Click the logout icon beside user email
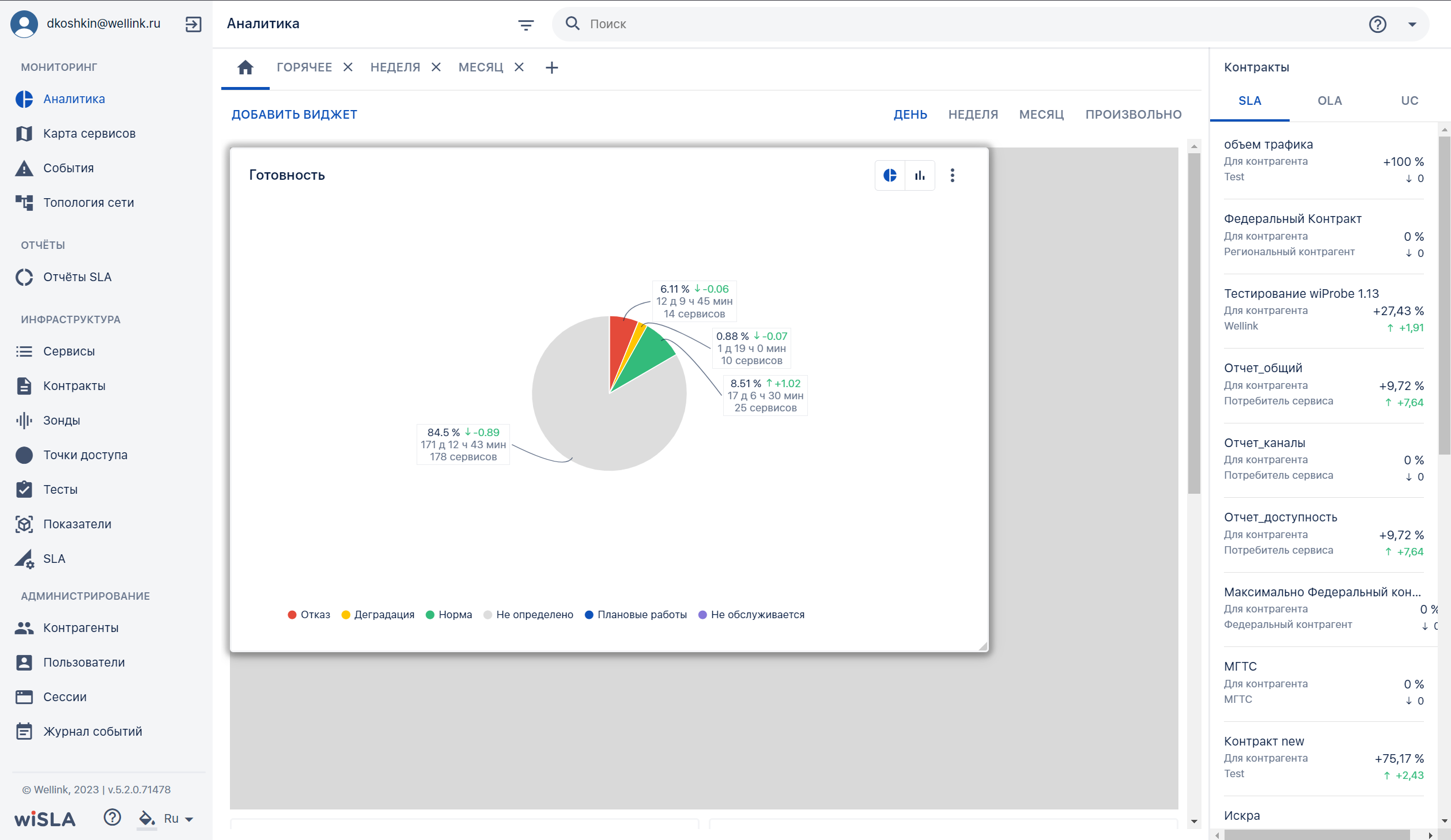This screenshot has height=840, width=1451. tap(193, 24)
